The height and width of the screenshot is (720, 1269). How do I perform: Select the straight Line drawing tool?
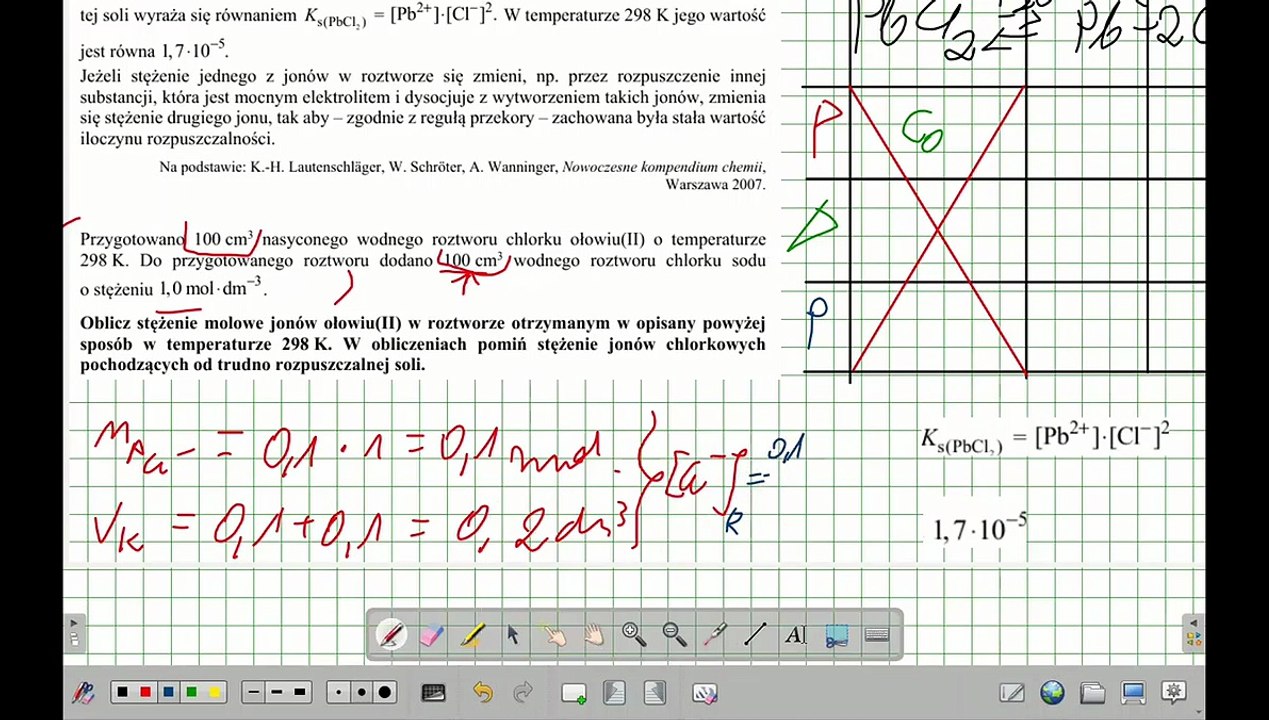(x=755, y=635)
